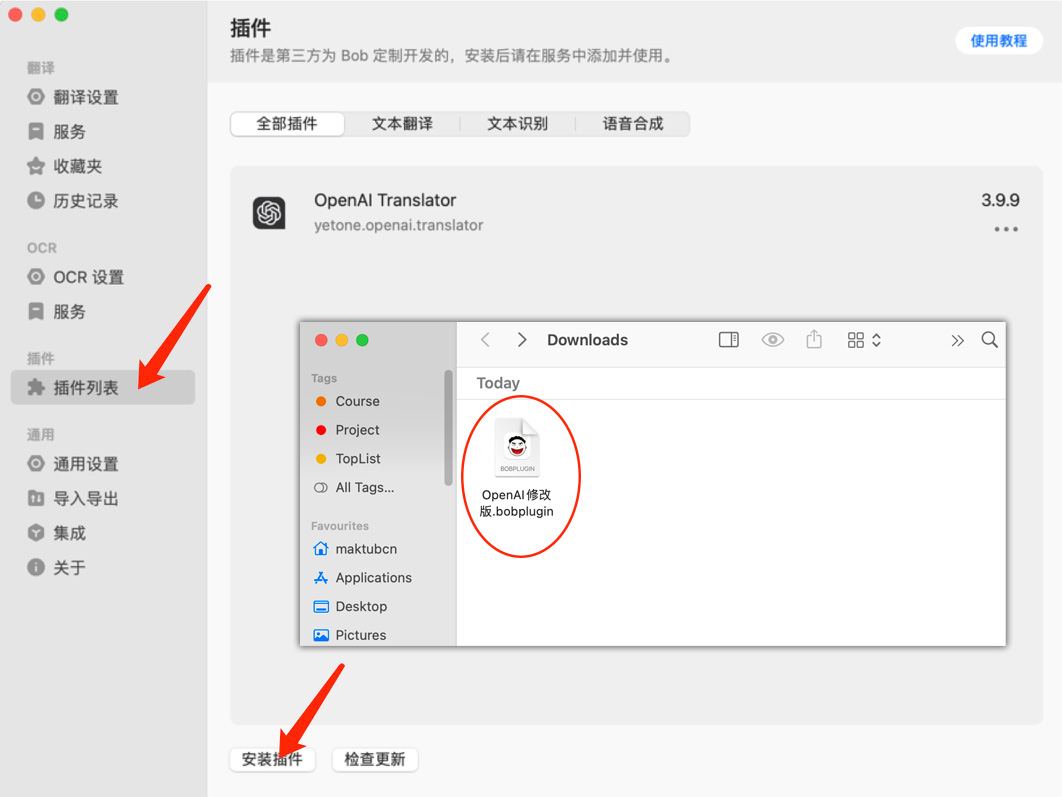Open Finder view mode grid dropdown
Screen dimensions: 1062x797
coord(864,340)
